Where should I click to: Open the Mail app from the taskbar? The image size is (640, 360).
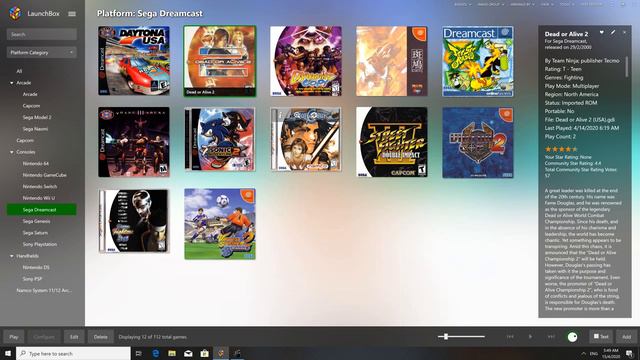(x=188, y=353)
